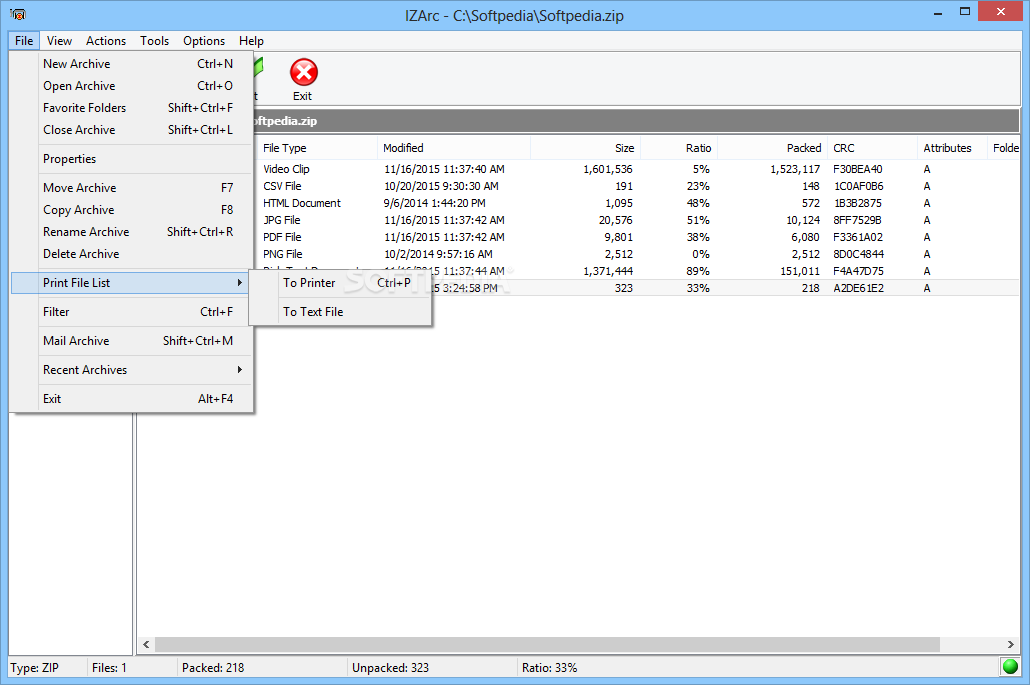
Task: Maximize the IZArc window
Action: (x=964, y=12)
